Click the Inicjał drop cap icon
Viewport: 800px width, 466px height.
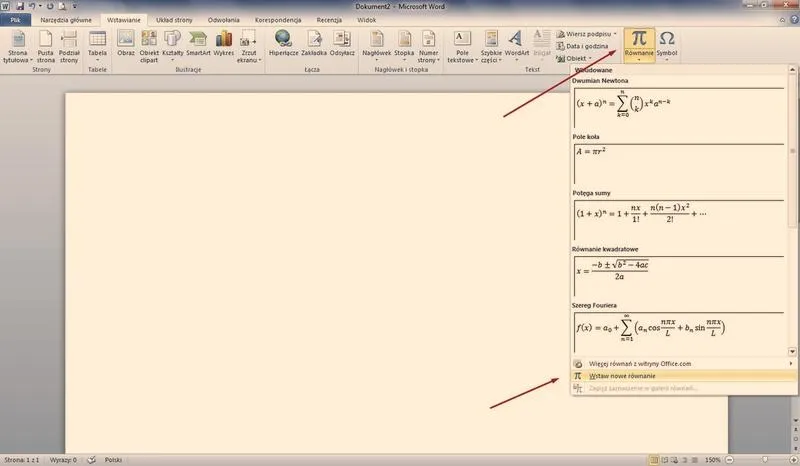pyautogui.click(x=541, y=43)
